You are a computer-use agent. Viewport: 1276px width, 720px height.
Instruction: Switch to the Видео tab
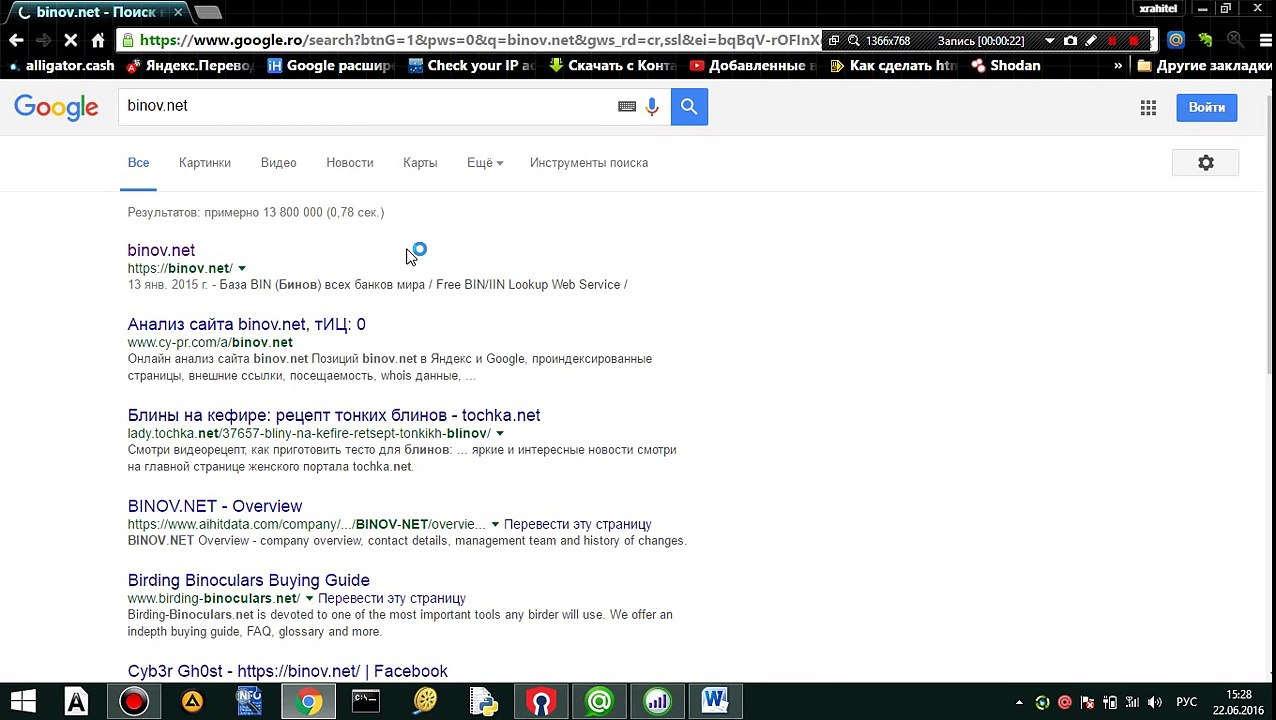point(278,163)
